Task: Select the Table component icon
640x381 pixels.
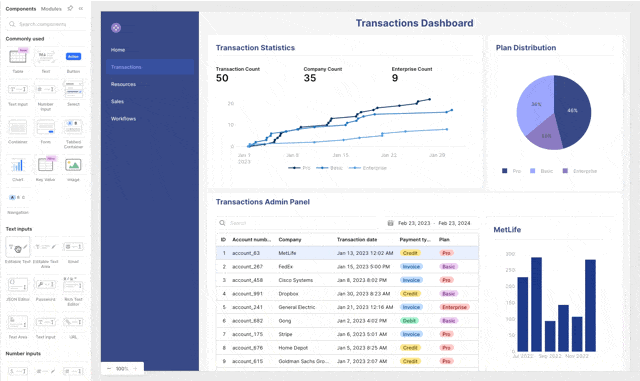Action: (18, 56)
